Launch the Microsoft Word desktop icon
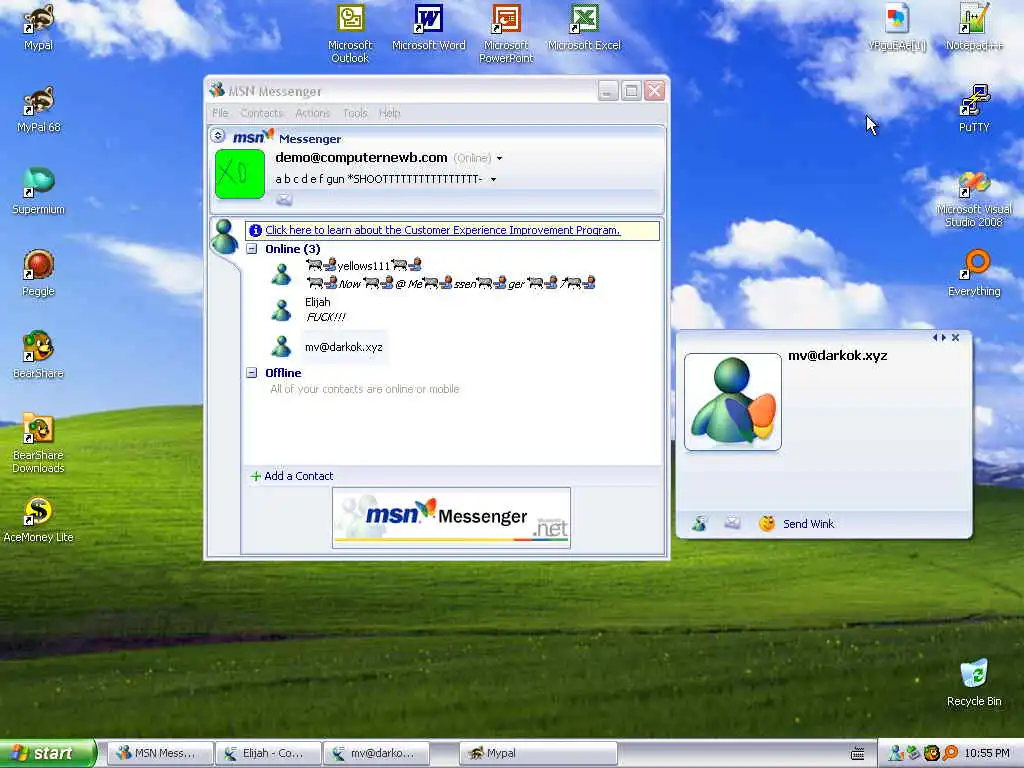This screenshot has width=1024, height=768. click(x=428, y=27)
